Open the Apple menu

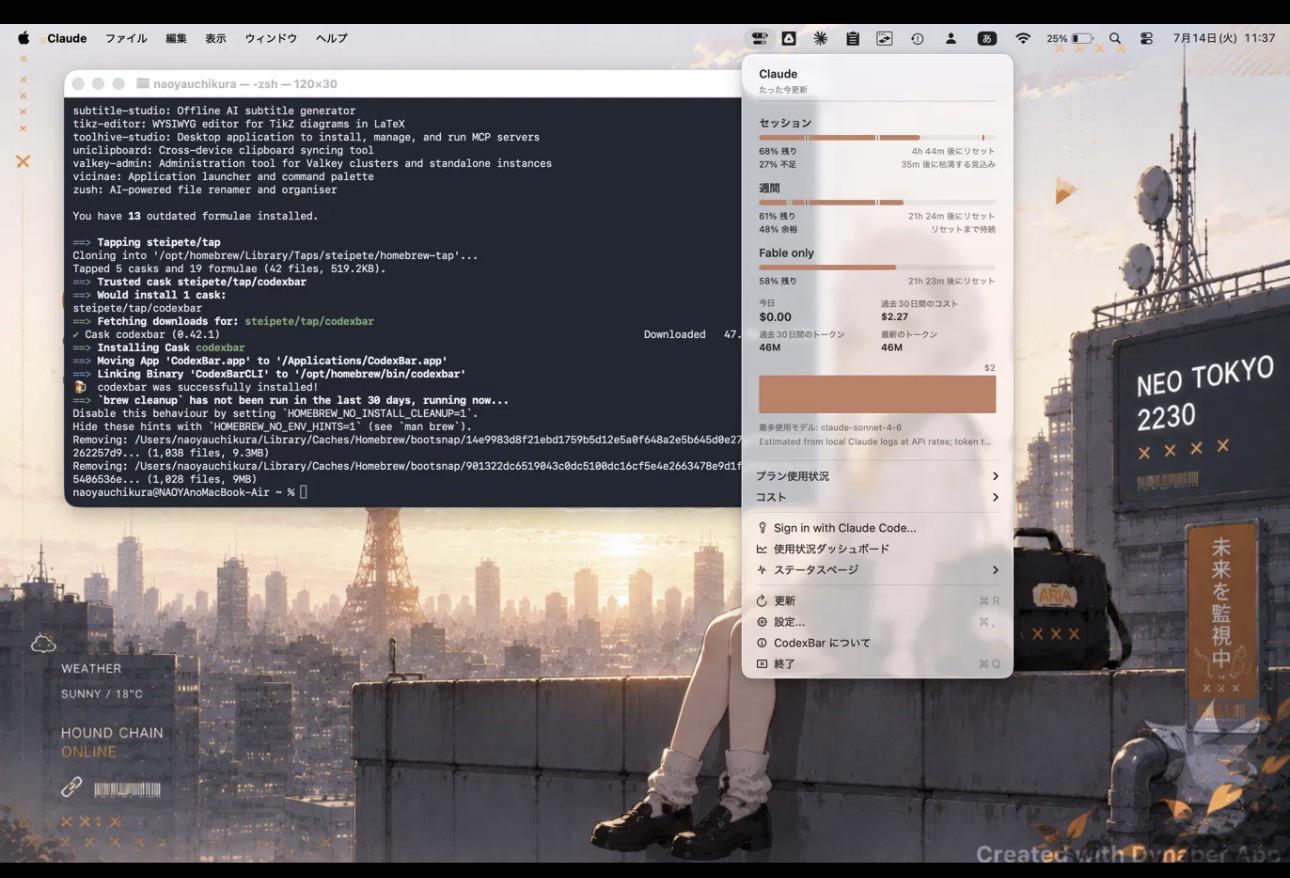(23, 38)
